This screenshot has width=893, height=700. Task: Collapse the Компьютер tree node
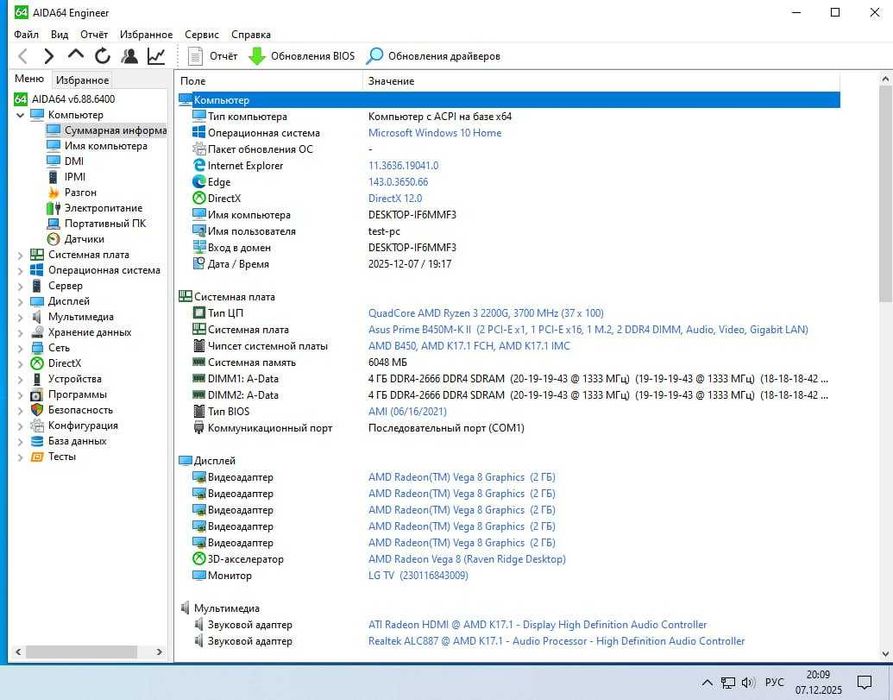(20, 115)
